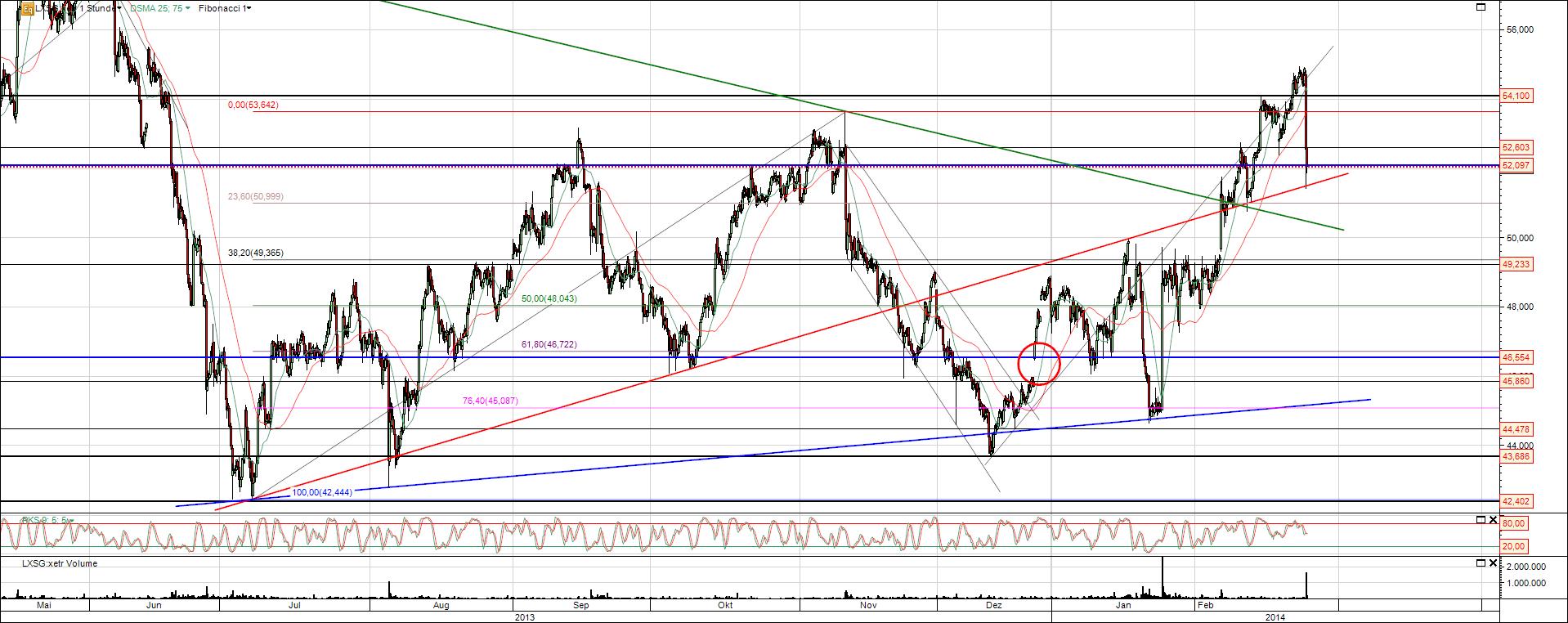Select the 52,097 price level label
Screen dimensions: 1568x623
point(1516,166)
